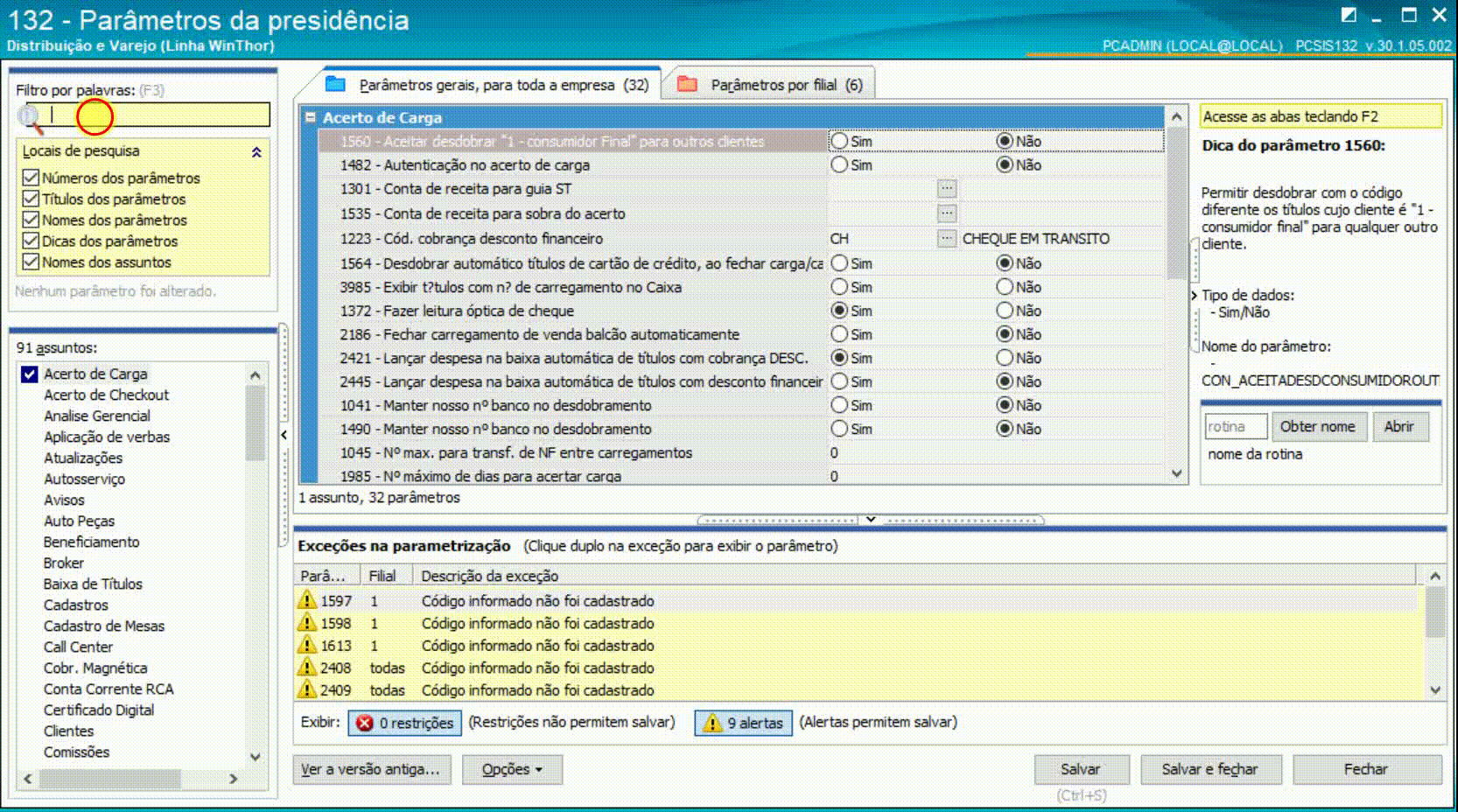The height and width of the screenshot is (812, 1458).
Task: Collapse the exceptions panel with down chevron
Action: (x=871, y=519)
